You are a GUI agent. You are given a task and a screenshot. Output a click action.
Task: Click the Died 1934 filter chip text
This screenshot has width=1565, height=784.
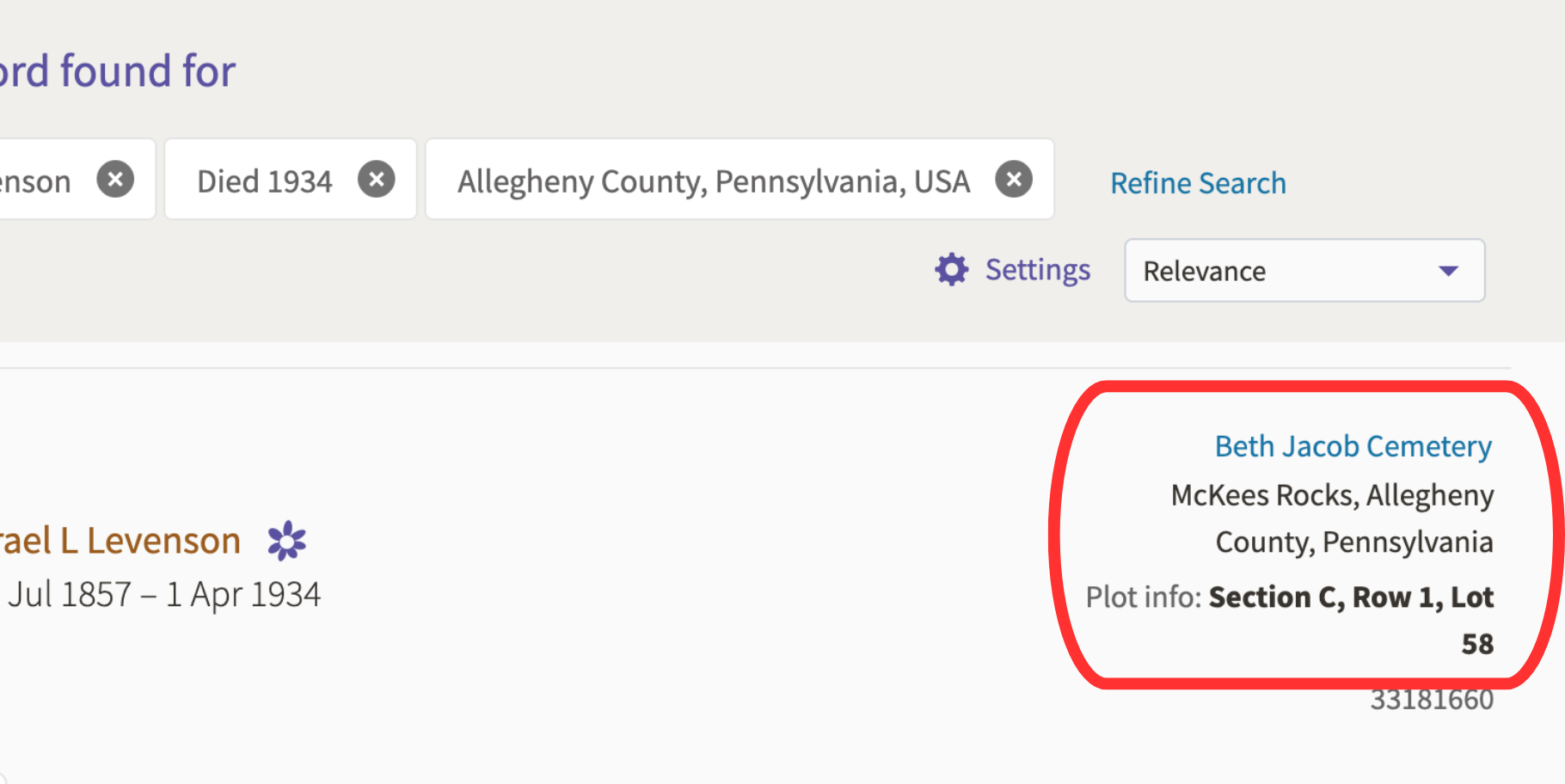pos(264,181)
